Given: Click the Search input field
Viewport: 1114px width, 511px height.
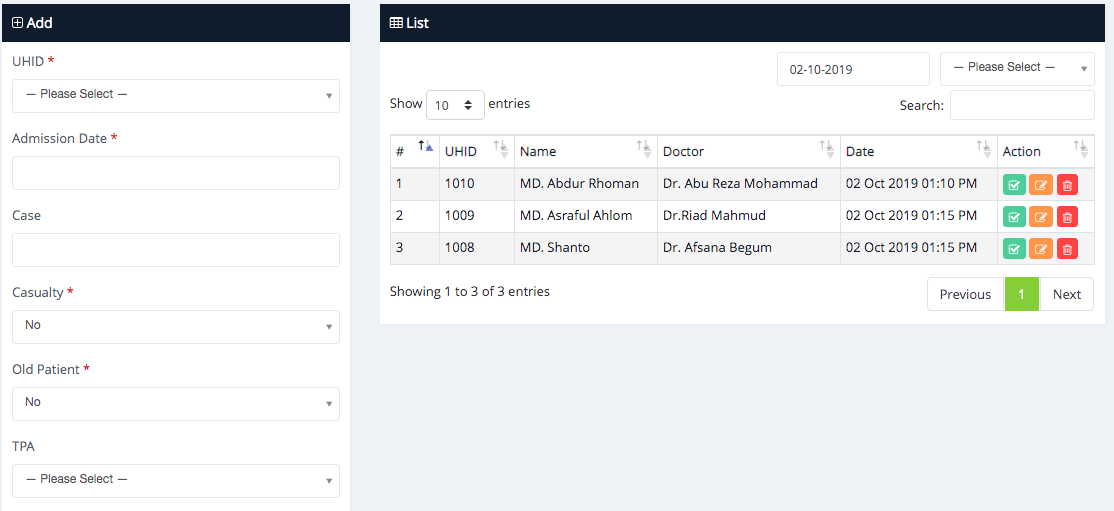Looking at the screenshot, I should pos(1021,105).
